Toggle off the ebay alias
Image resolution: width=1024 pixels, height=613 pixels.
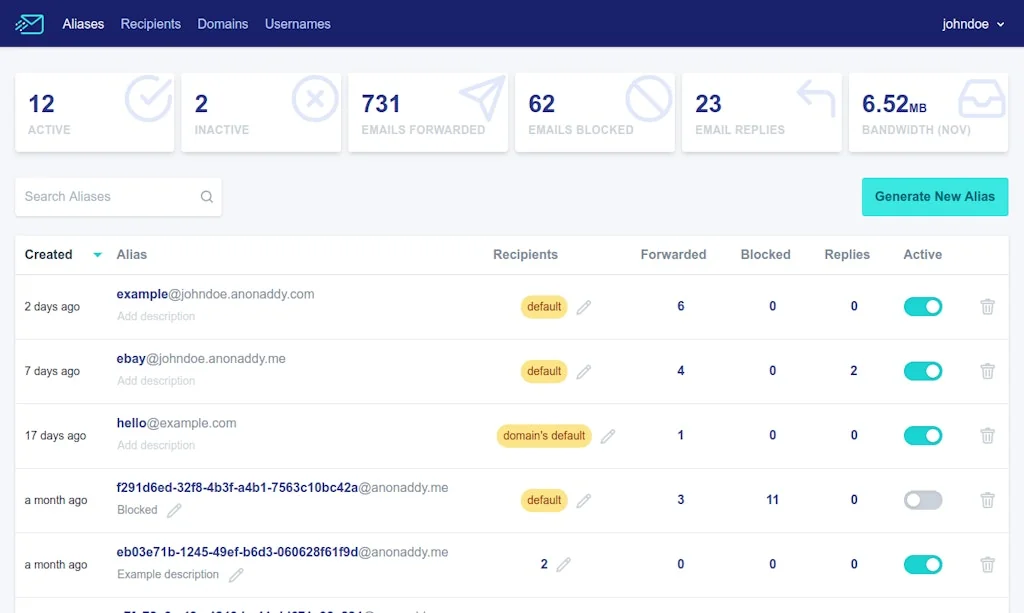922,371
